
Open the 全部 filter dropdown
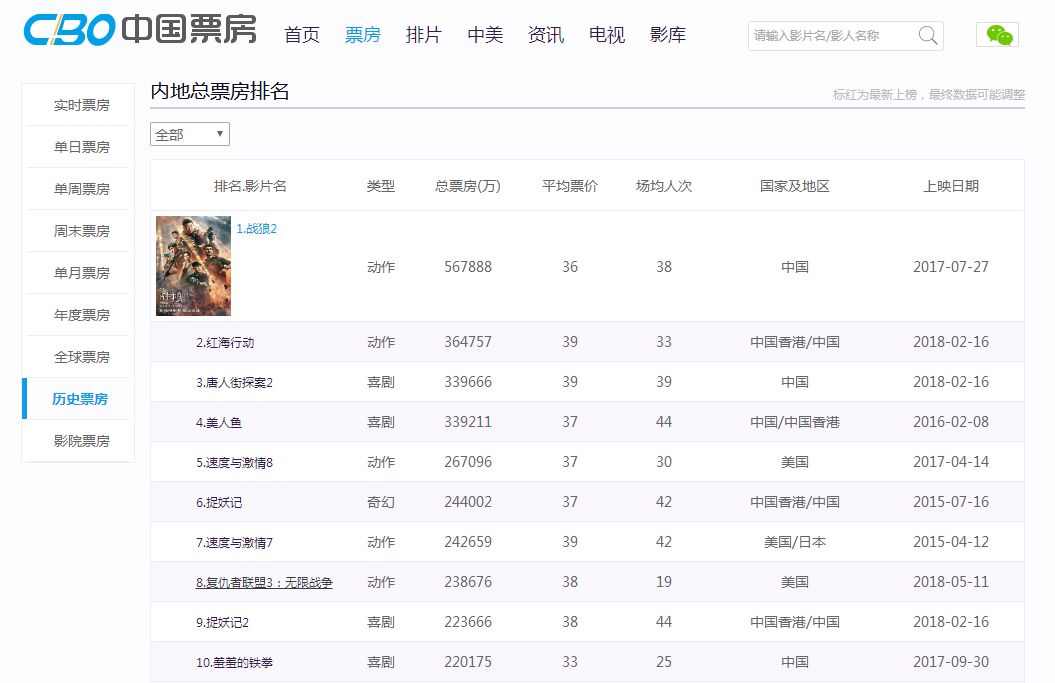pyautogui.click(x=189, y=133)
